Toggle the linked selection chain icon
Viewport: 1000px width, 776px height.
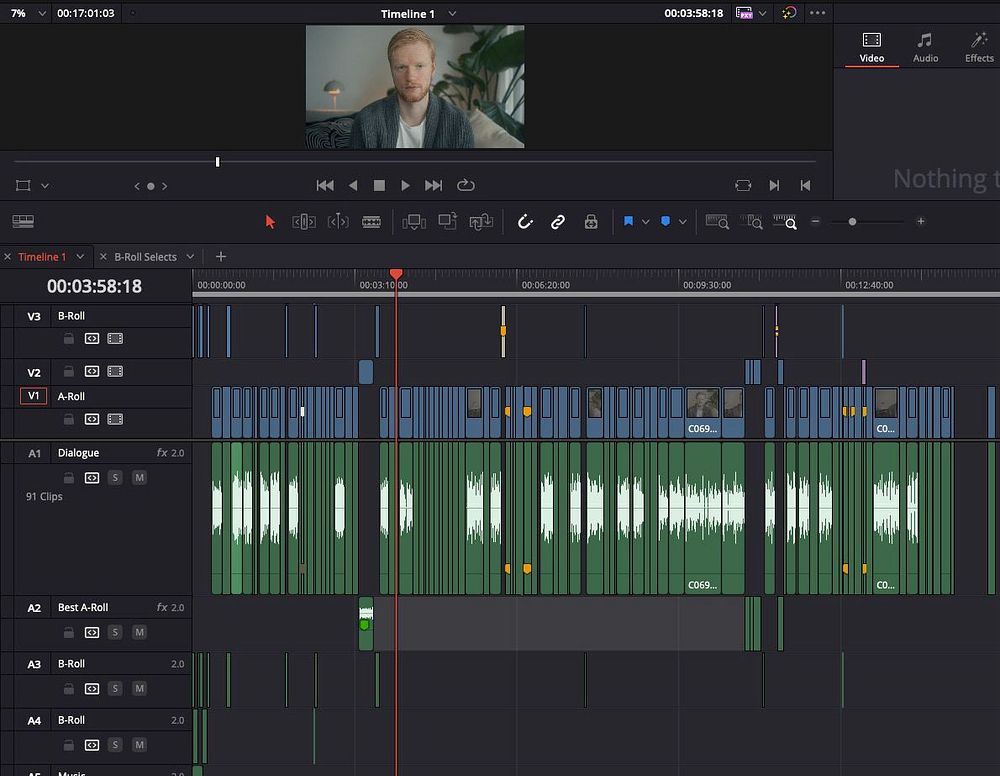[557, 222]
